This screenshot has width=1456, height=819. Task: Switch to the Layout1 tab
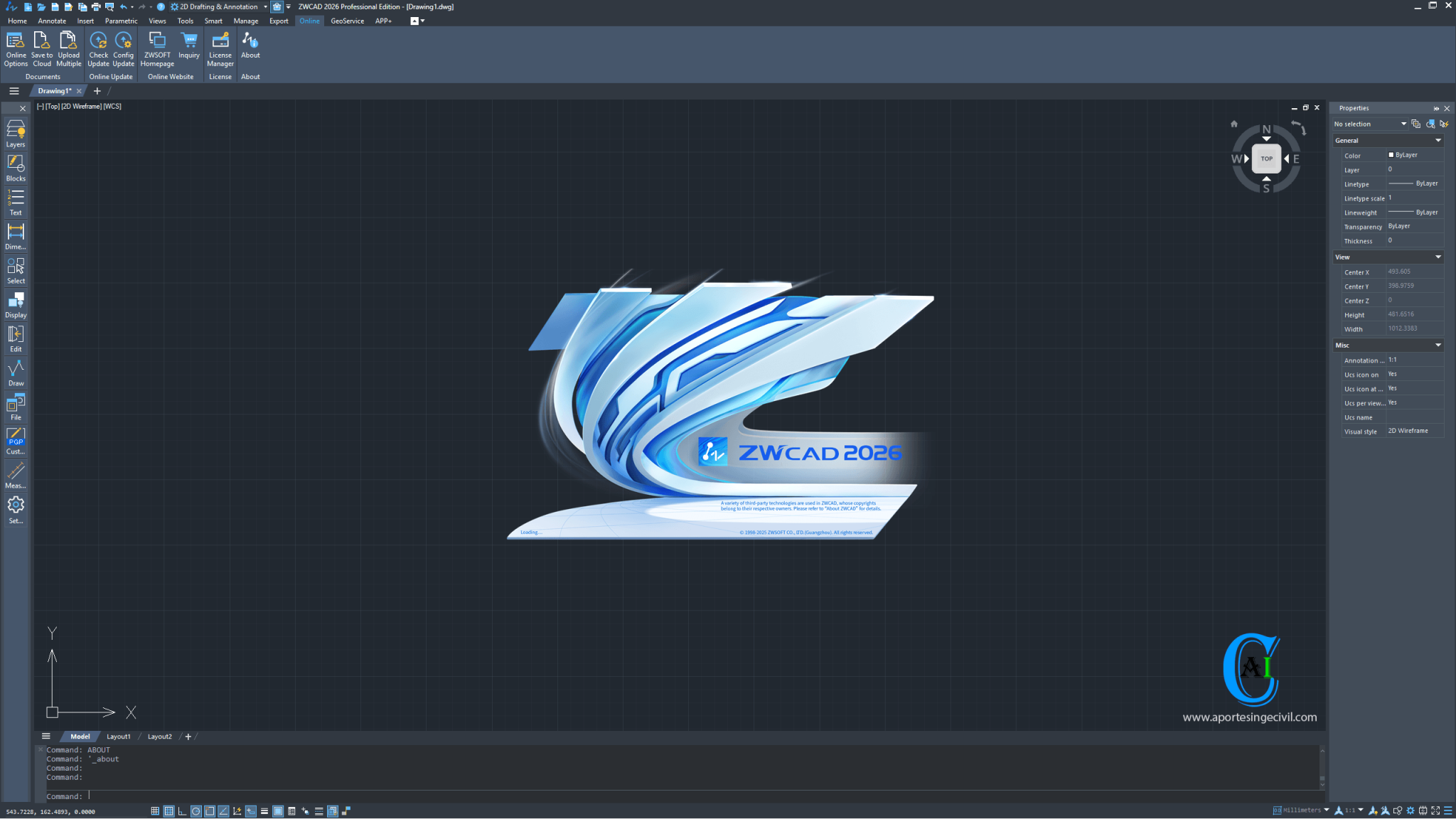[x=119, y=737]
